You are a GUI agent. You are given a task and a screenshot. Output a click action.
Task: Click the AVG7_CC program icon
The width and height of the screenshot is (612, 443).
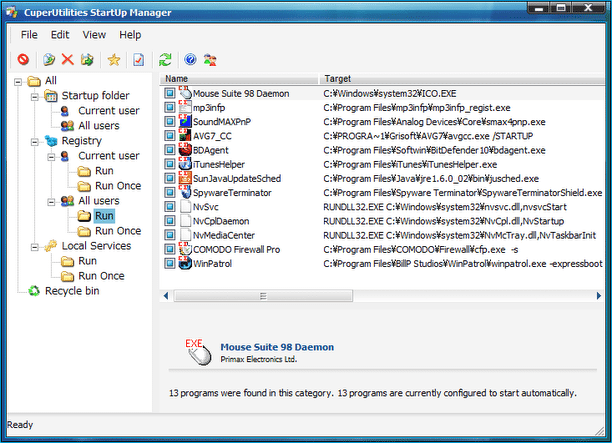[x=185, y=136]
